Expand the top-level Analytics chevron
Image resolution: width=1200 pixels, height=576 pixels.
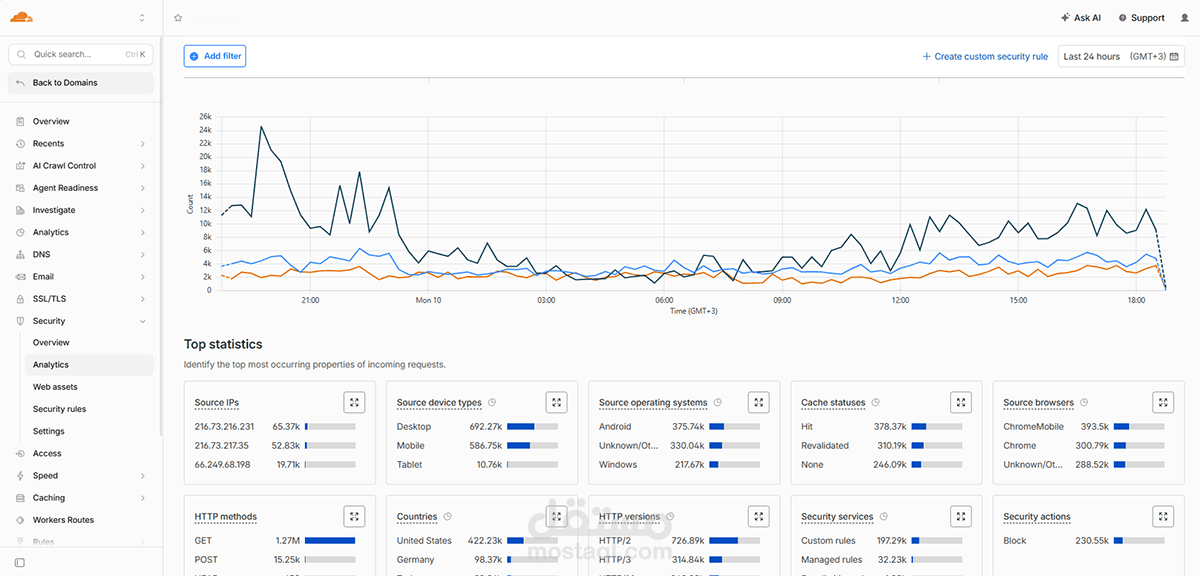[x=143, y=232]
